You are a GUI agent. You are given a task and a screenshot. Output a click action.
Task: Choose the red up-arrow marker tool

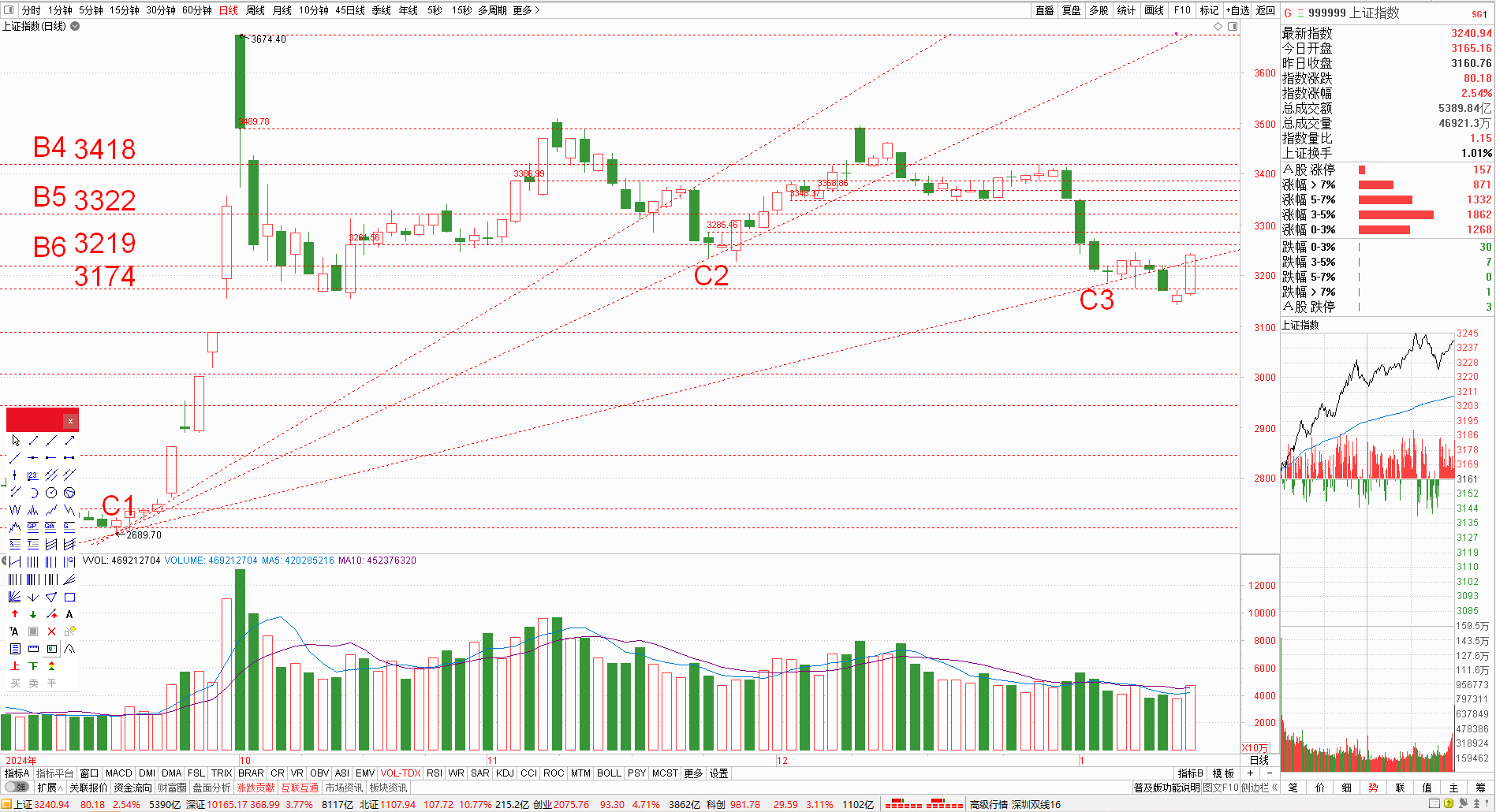[15, 614]
